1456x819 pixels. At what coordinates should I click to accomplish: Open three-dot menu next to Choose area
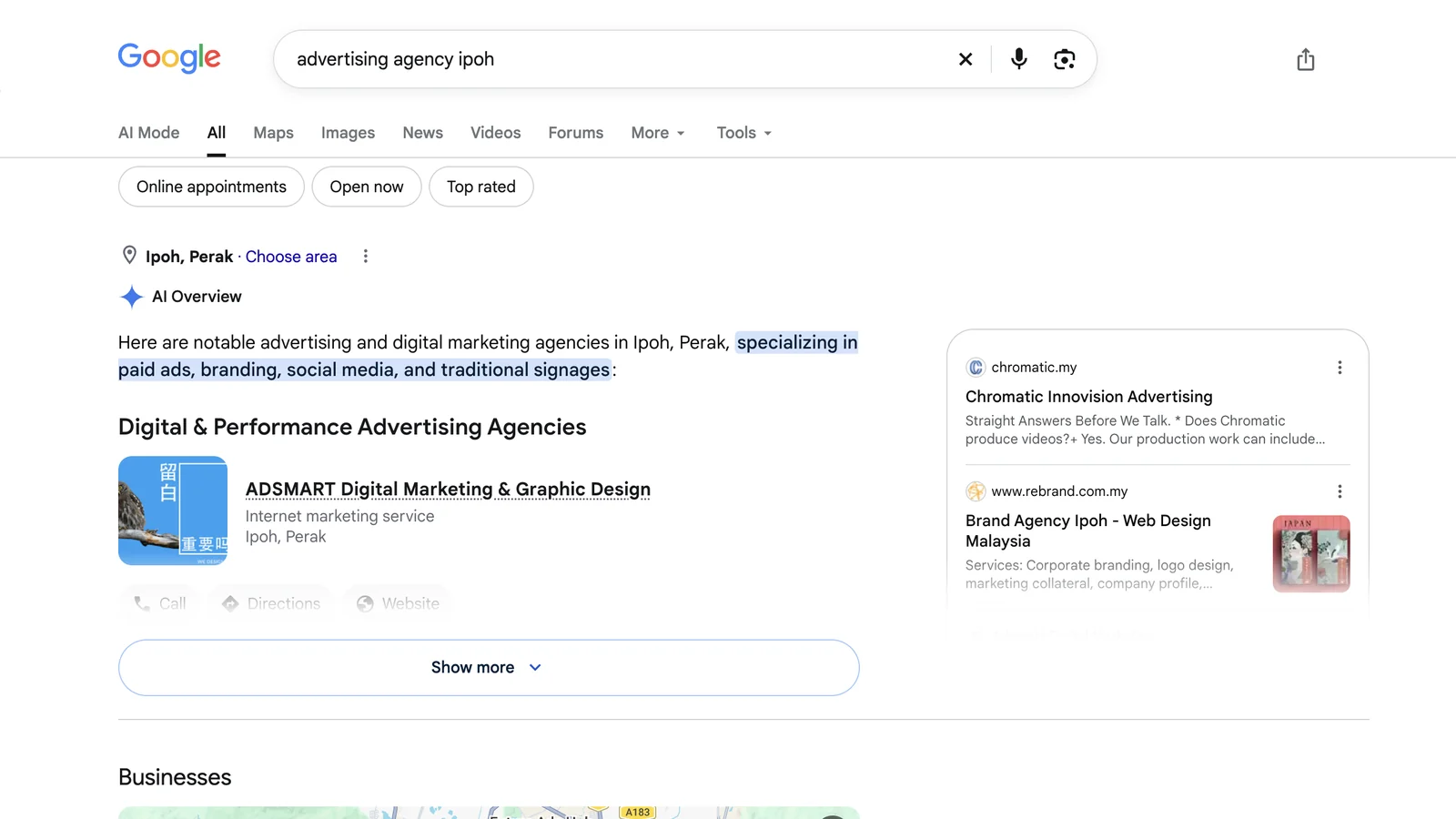(366, 257)
